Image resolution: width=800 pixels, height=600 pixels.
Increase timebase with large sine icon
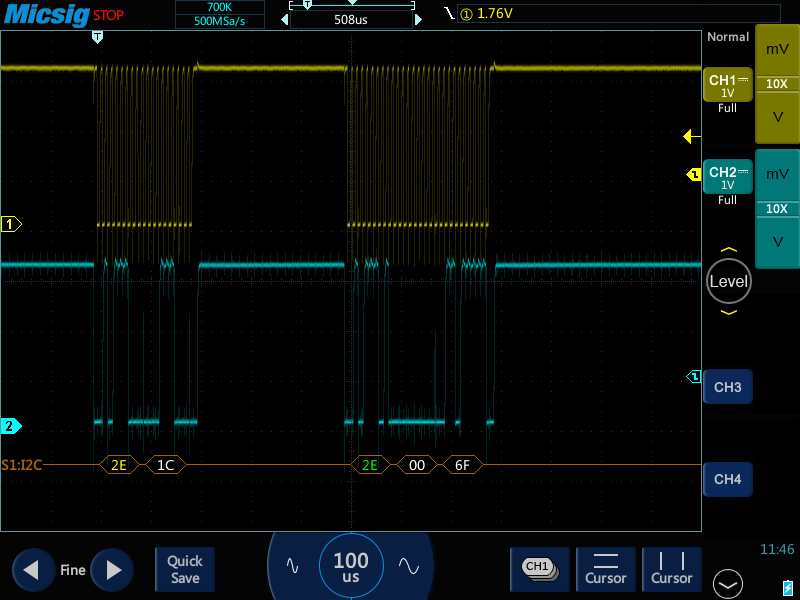(409, 566)
